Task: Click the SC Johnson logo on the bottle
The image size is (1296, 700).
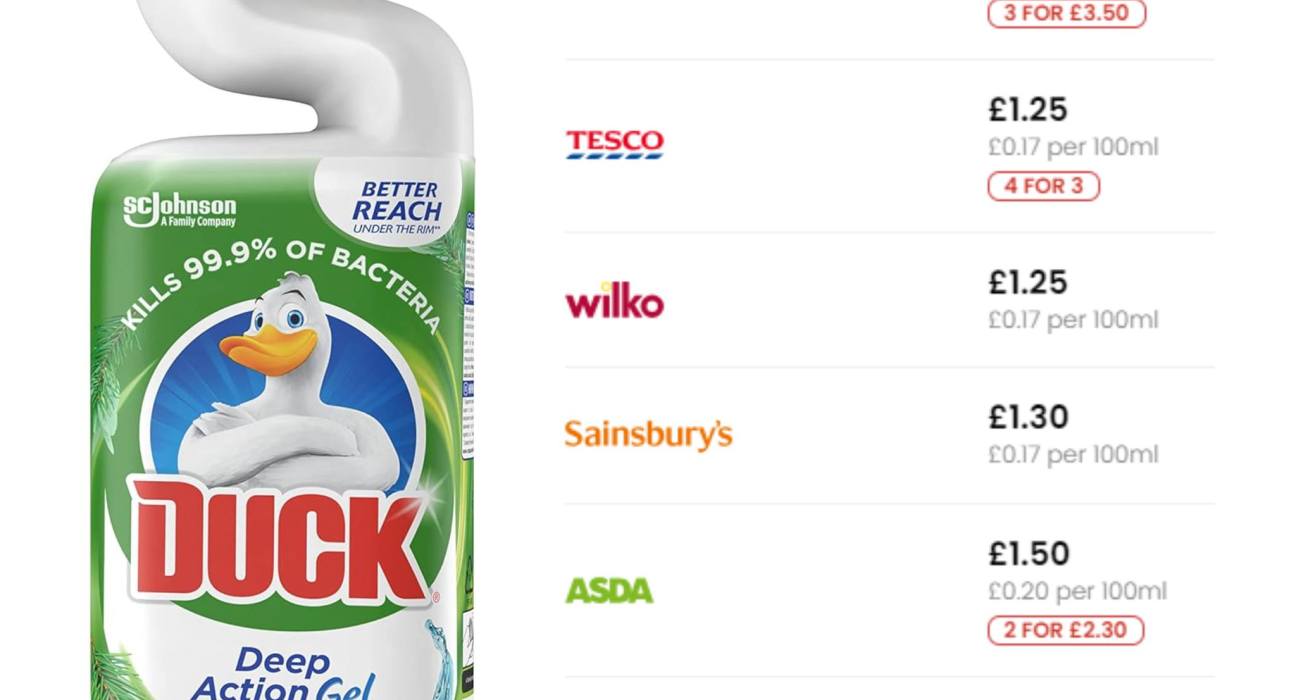Action: point(180,210)
